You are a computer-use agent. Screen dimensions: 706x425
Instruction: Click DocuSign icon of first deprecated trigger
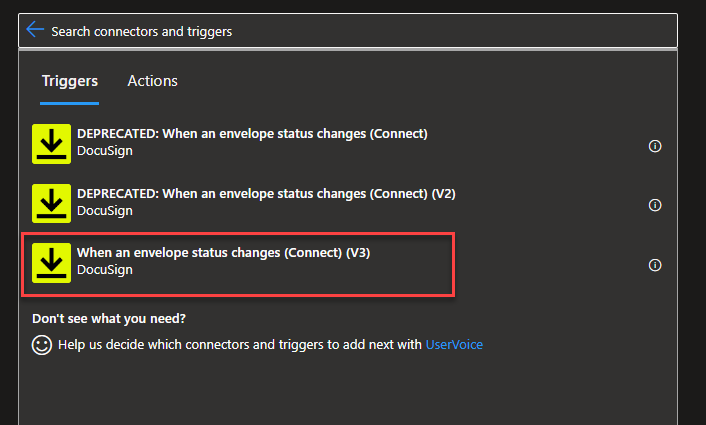51,144
